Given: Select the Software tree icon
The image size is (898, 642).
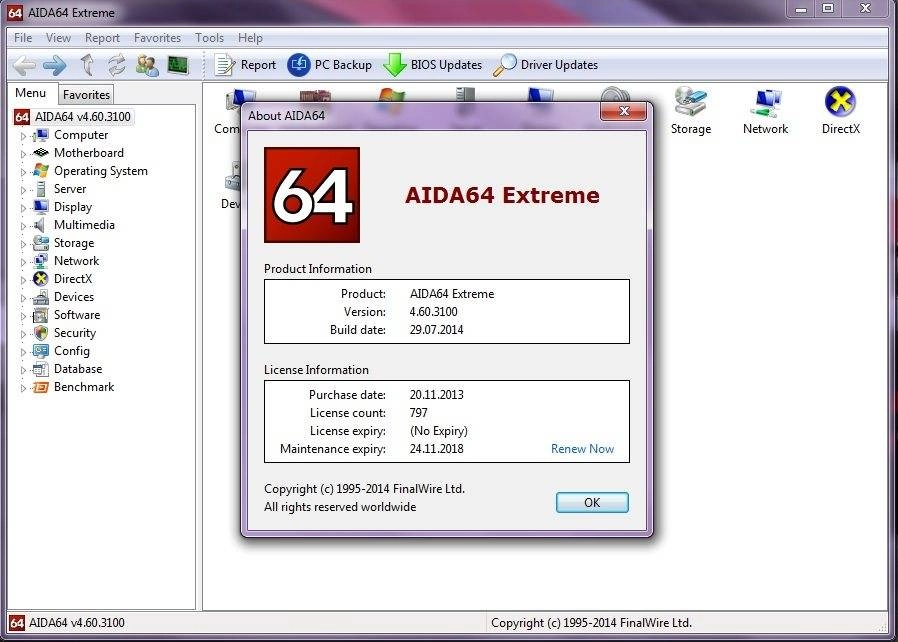Looking at the screenshot, I should (41, 315).
